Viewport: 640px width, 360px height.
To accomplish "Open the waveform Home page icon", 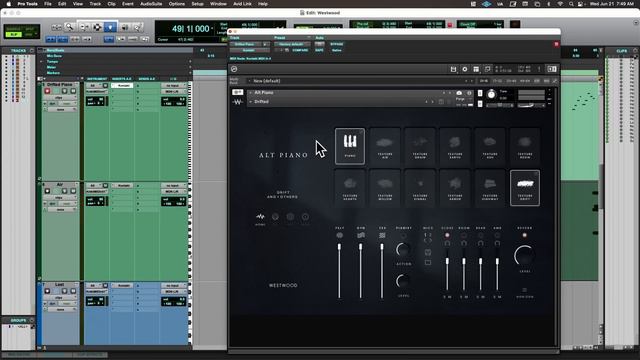I will click(260, 217).
